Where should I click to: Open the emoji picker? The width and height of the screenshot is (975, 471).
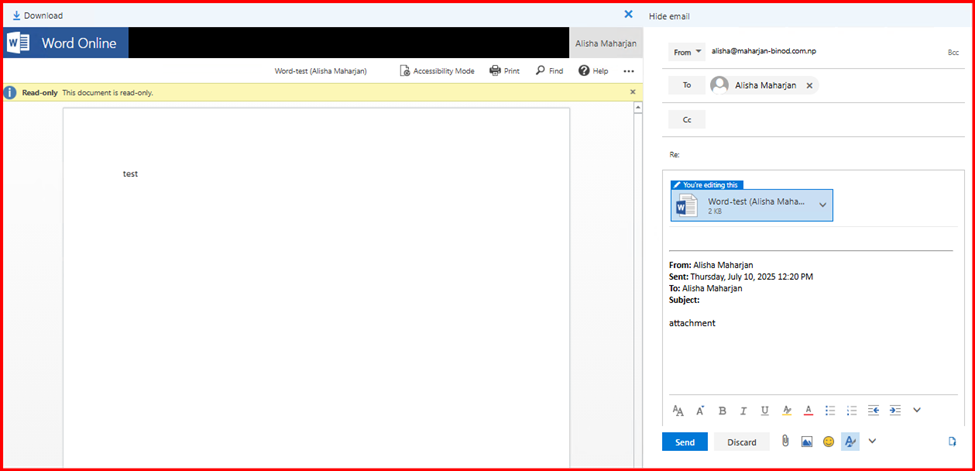[828, 441]
